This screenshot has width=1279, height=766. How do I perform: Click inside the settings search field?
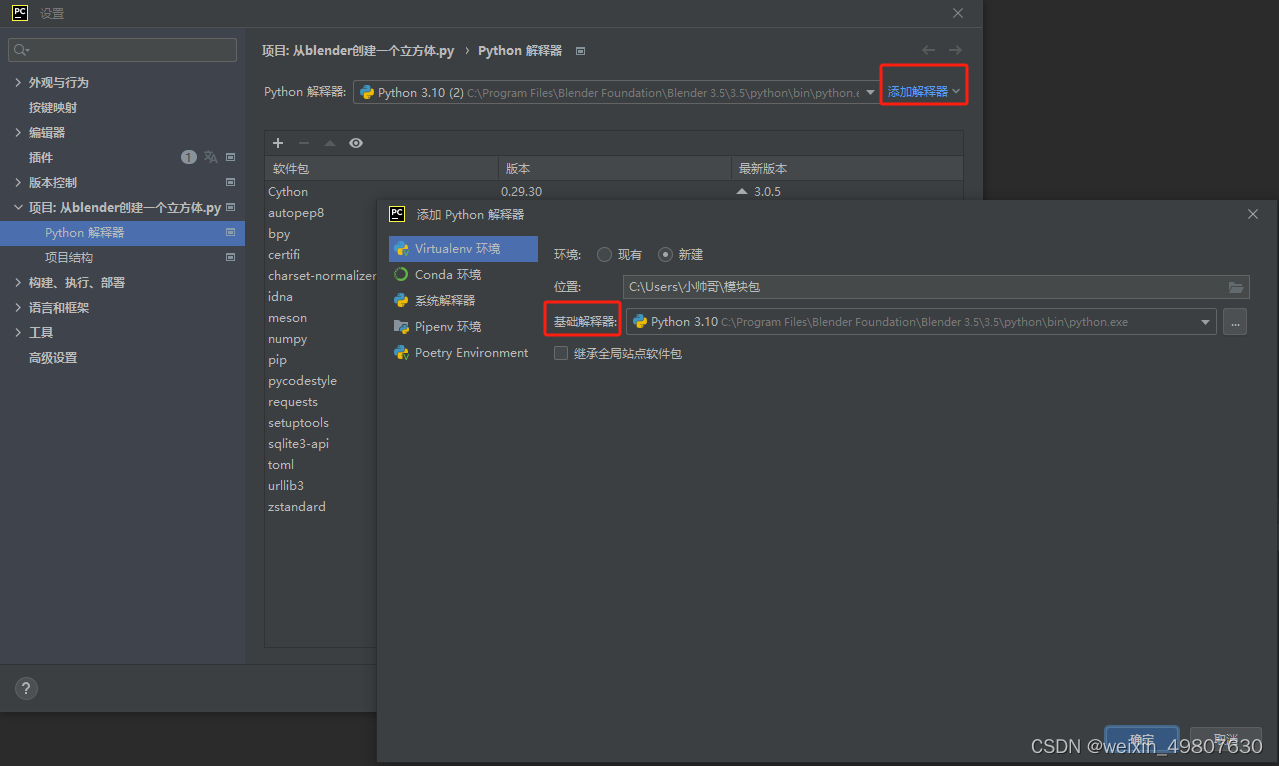click(122, 49)
